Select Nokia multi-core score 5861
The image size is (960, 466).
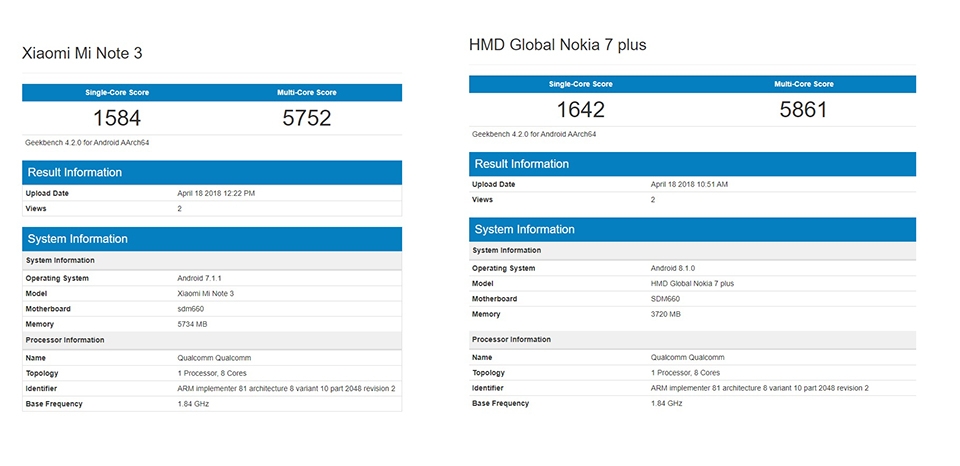pyautogui.click(x=803, y=110)
